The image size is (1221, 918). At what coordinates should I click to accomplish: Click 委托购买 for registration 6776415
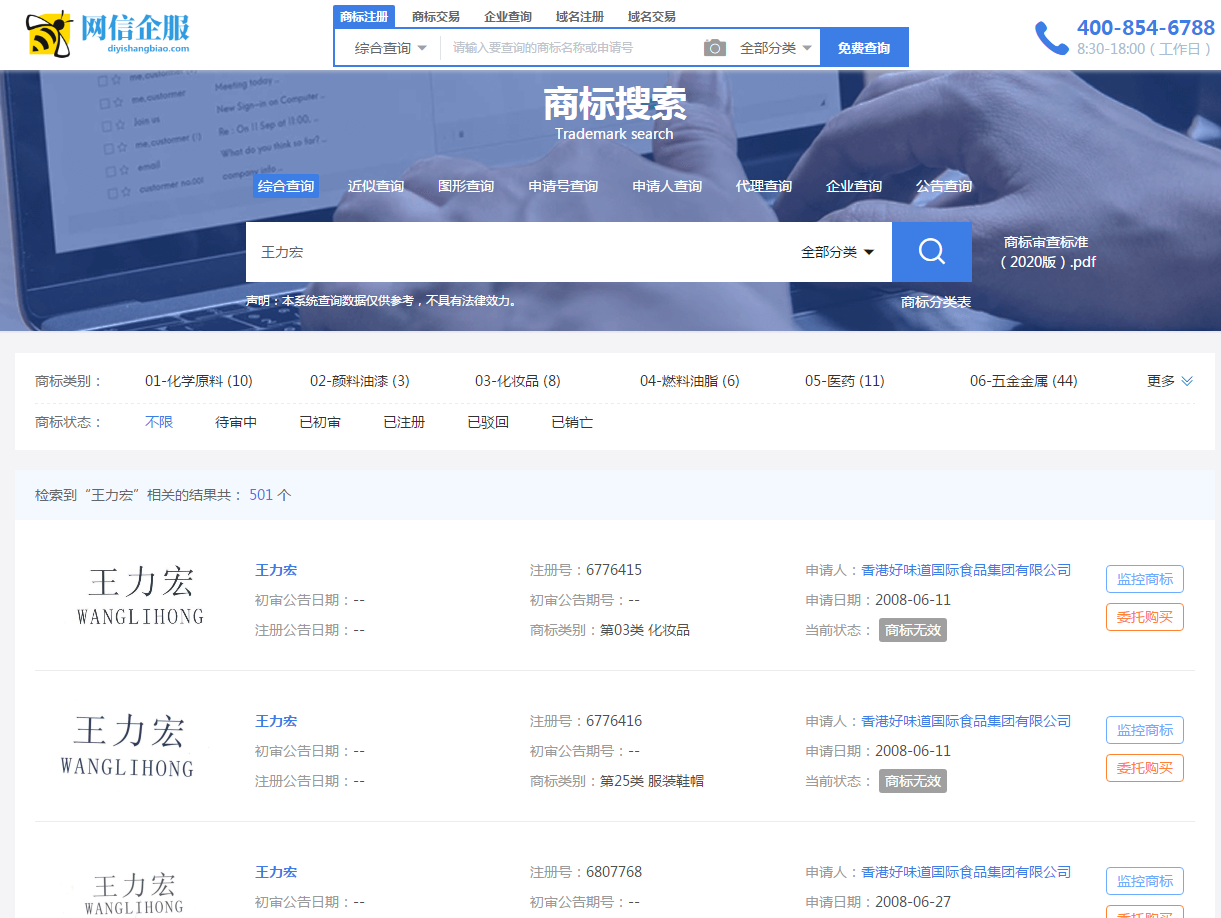pos(1145,617)
